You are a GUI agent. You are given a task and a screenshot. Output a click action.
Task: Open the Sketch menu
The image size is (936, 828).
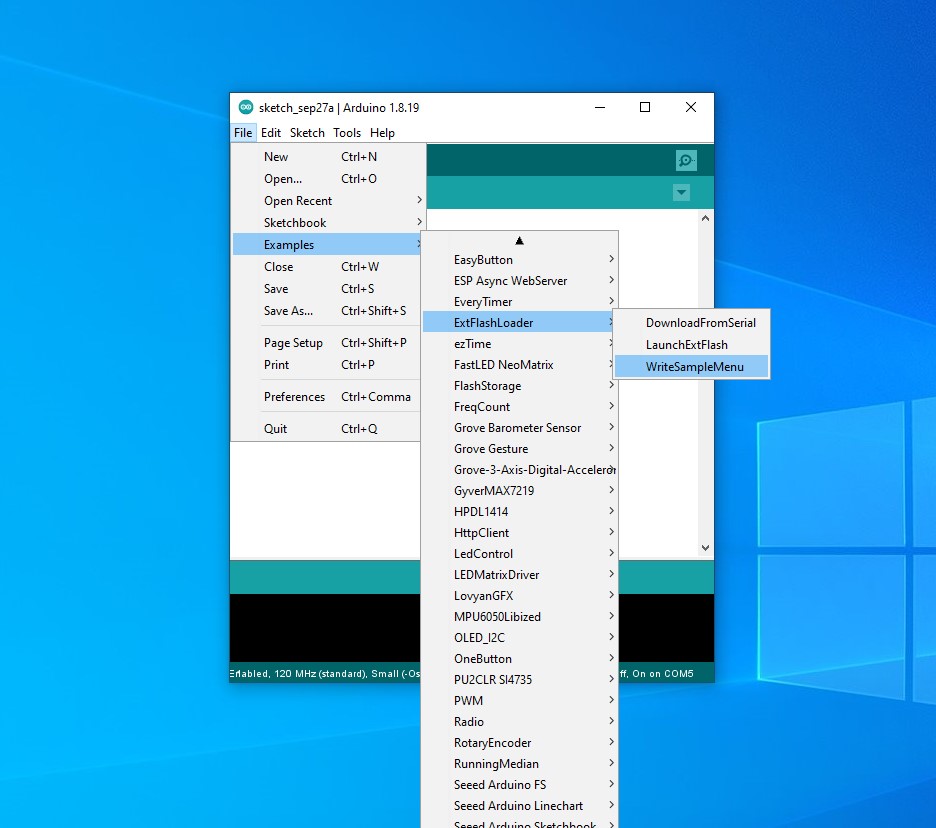click(x=307, y=133)
